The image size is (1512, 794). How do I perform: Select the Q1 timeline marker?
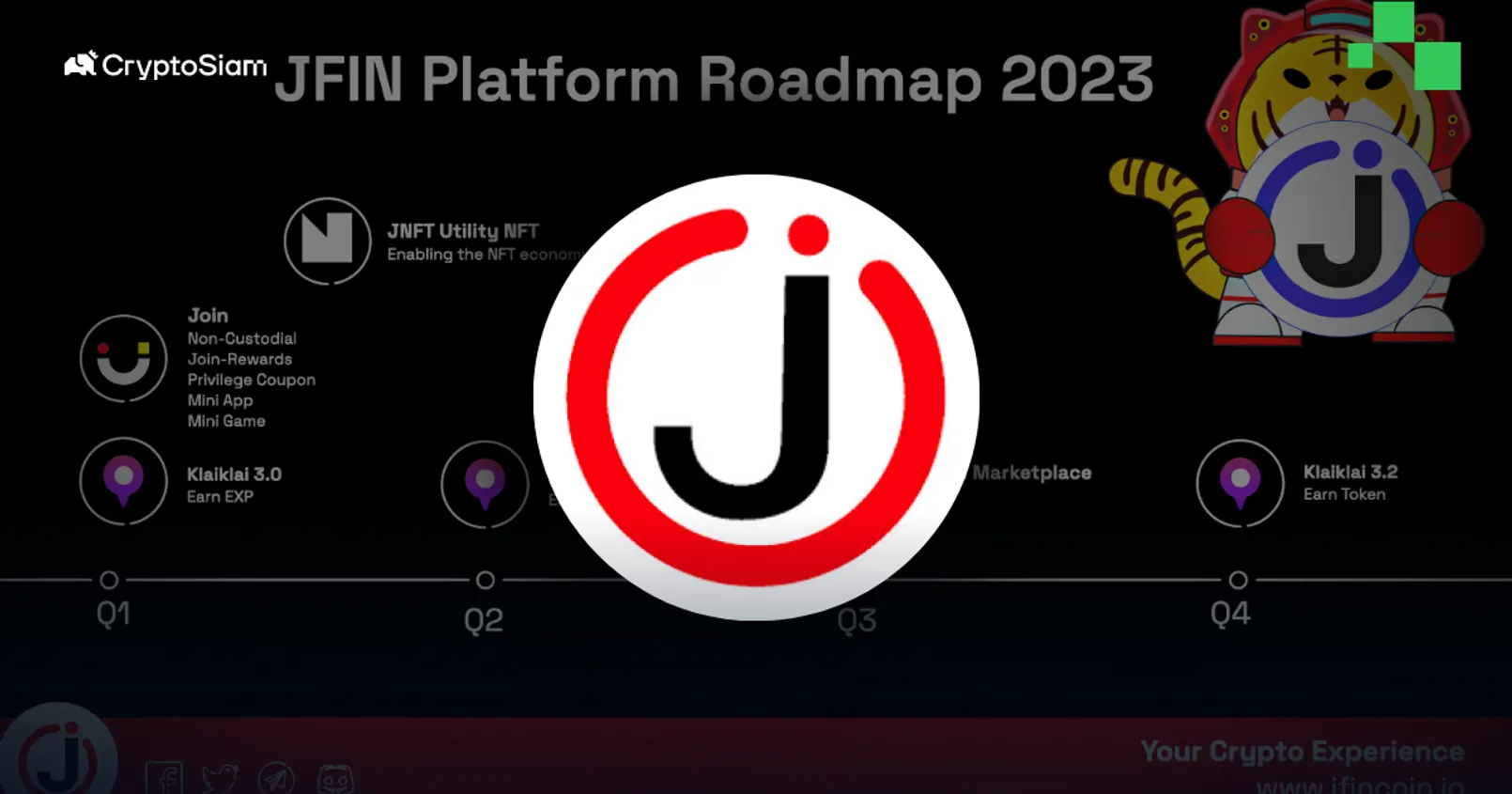click(x=109, y=580)
